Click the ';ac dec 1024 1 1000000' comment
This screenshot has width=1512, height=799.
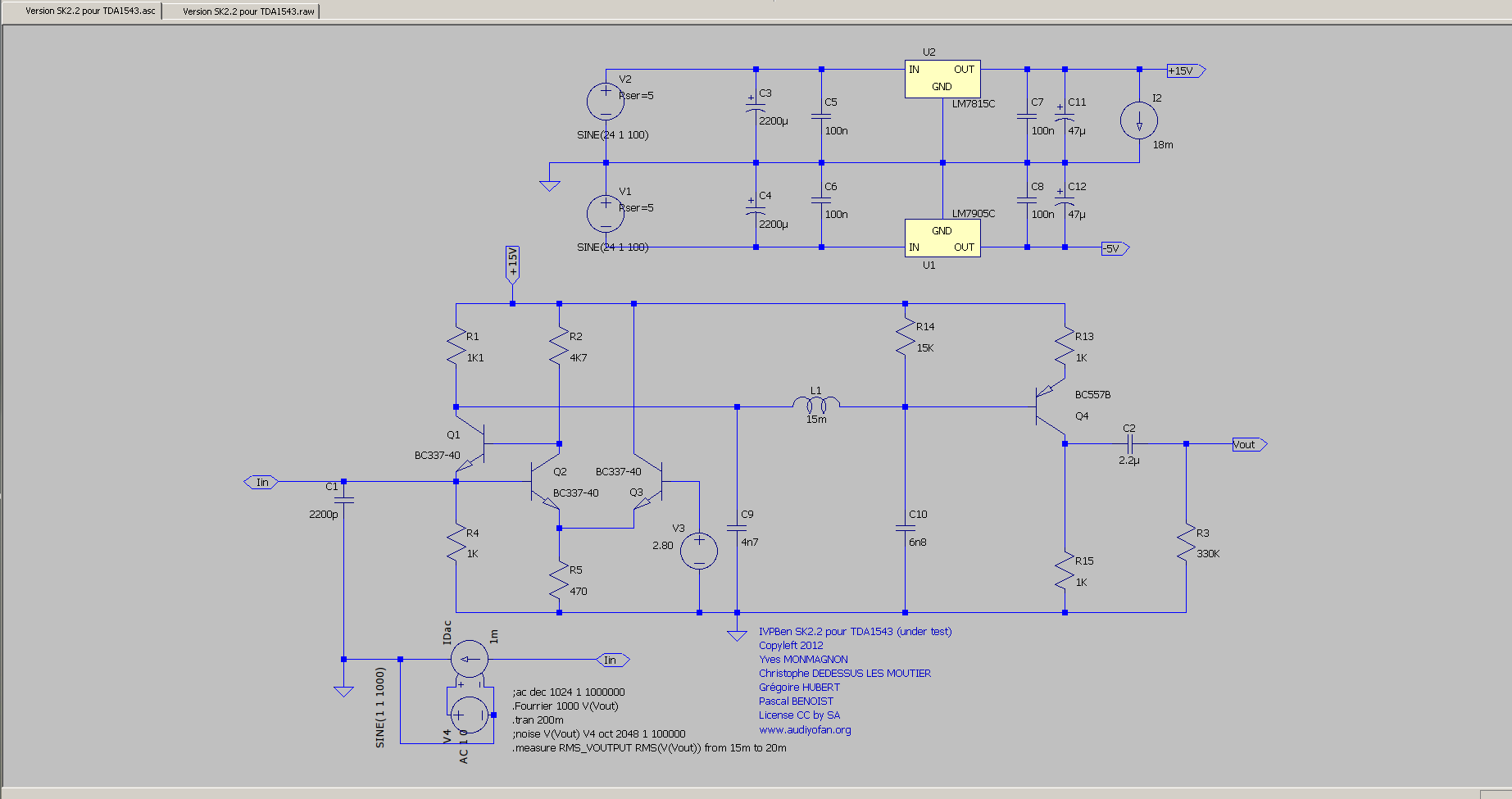569,692
